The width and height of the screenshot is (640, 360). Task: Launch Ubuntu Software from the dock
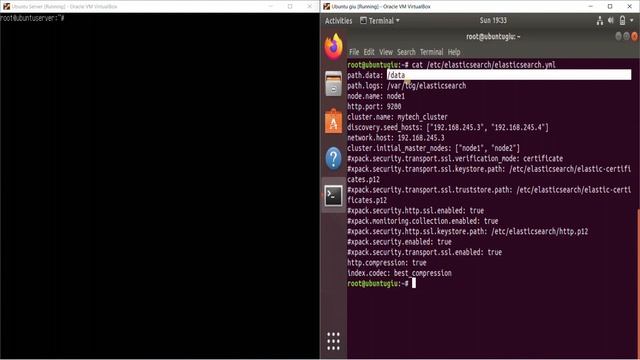[x=333, y=121]
